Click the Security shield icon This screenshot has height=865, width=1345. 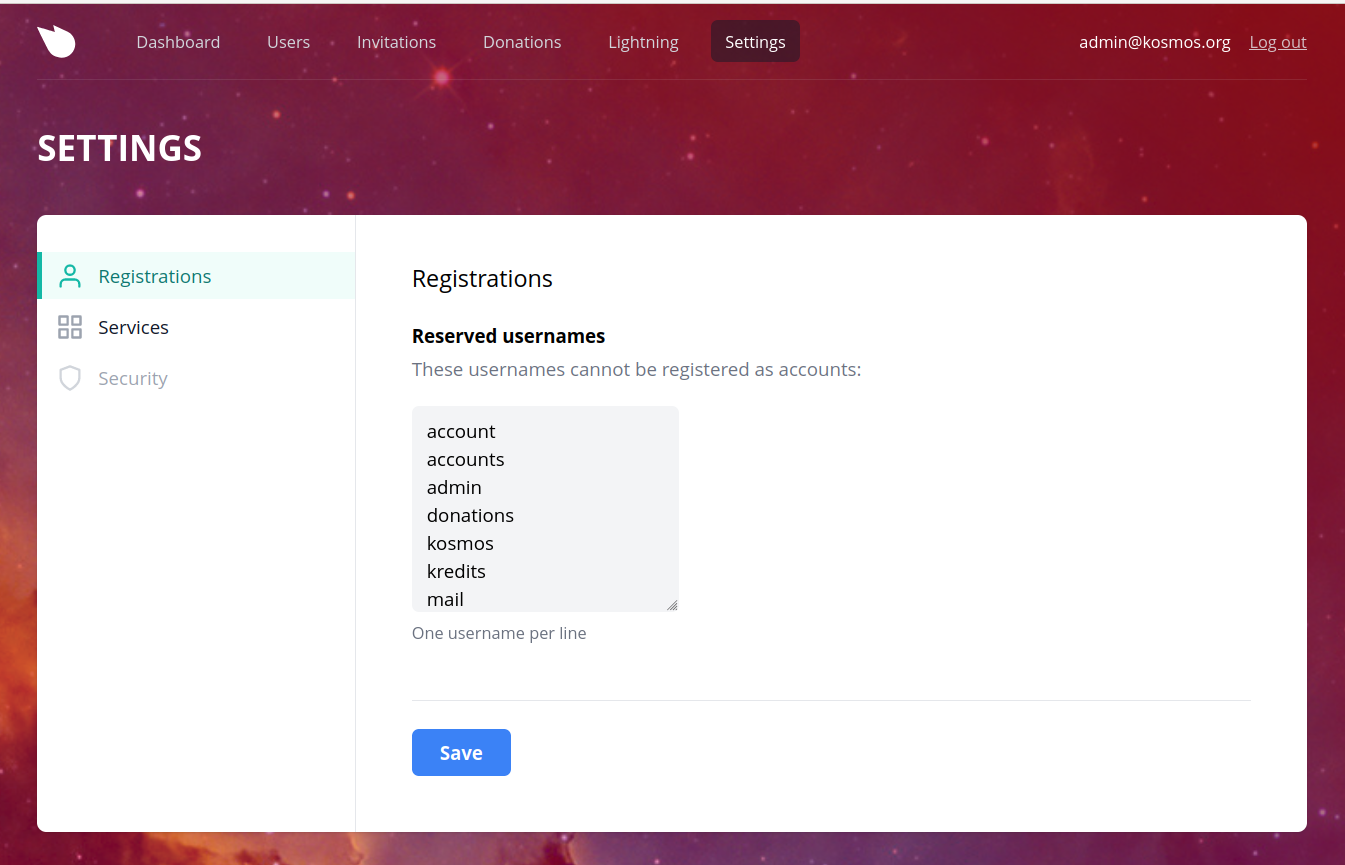tap(70, 378)
